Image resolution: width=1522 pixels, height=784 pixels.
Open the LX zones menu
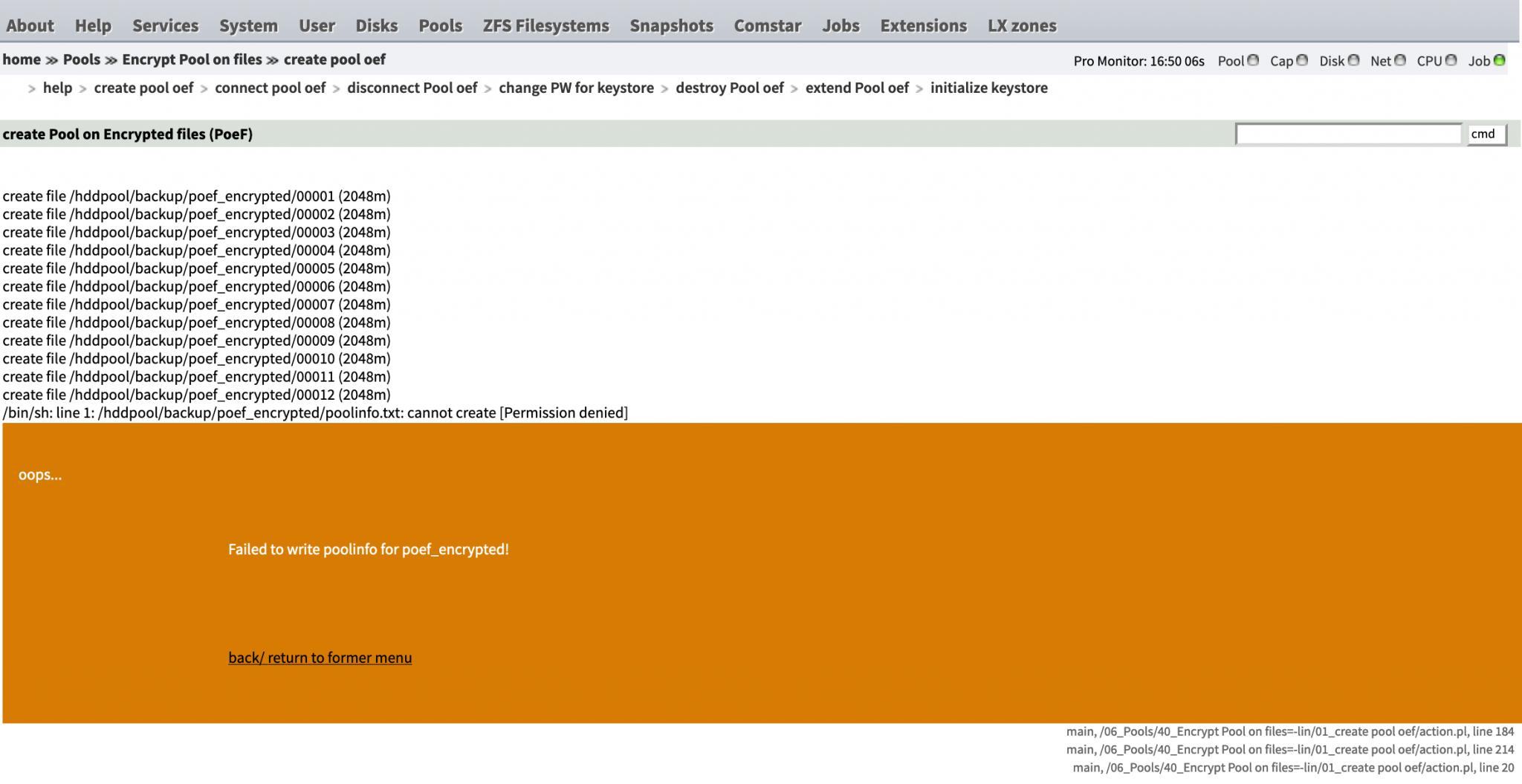pos(1022,25)
